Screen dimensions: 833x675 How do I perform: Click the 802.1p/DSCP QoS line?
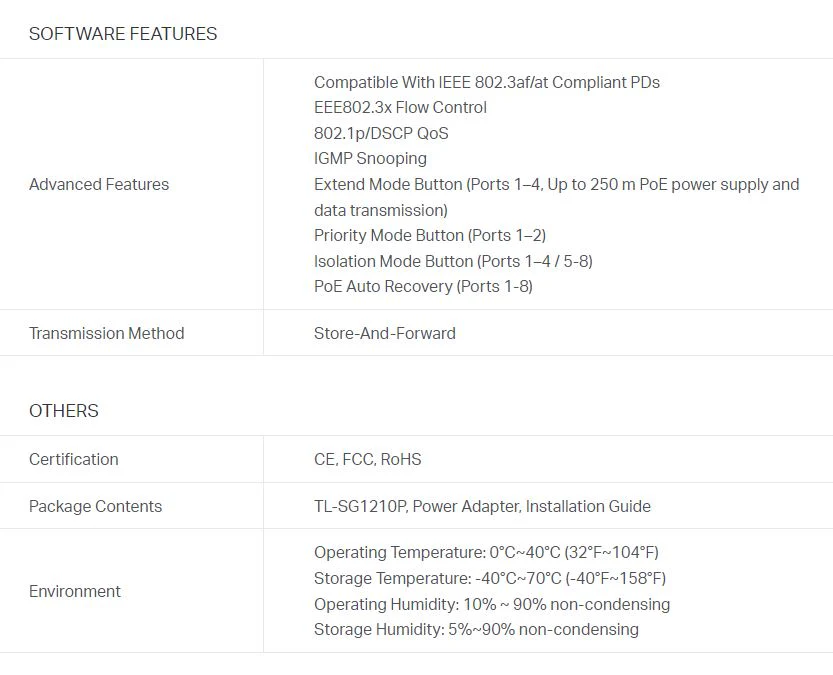click(381, 133)
